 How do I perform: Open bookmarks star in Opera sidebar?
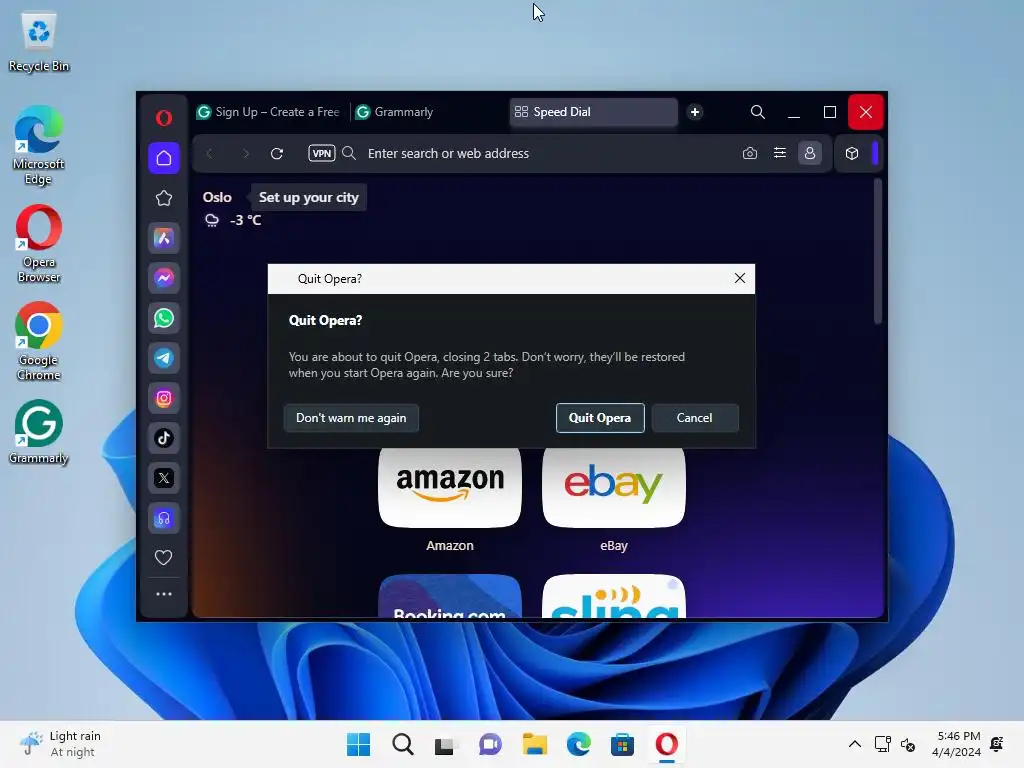tap(164, 198)
